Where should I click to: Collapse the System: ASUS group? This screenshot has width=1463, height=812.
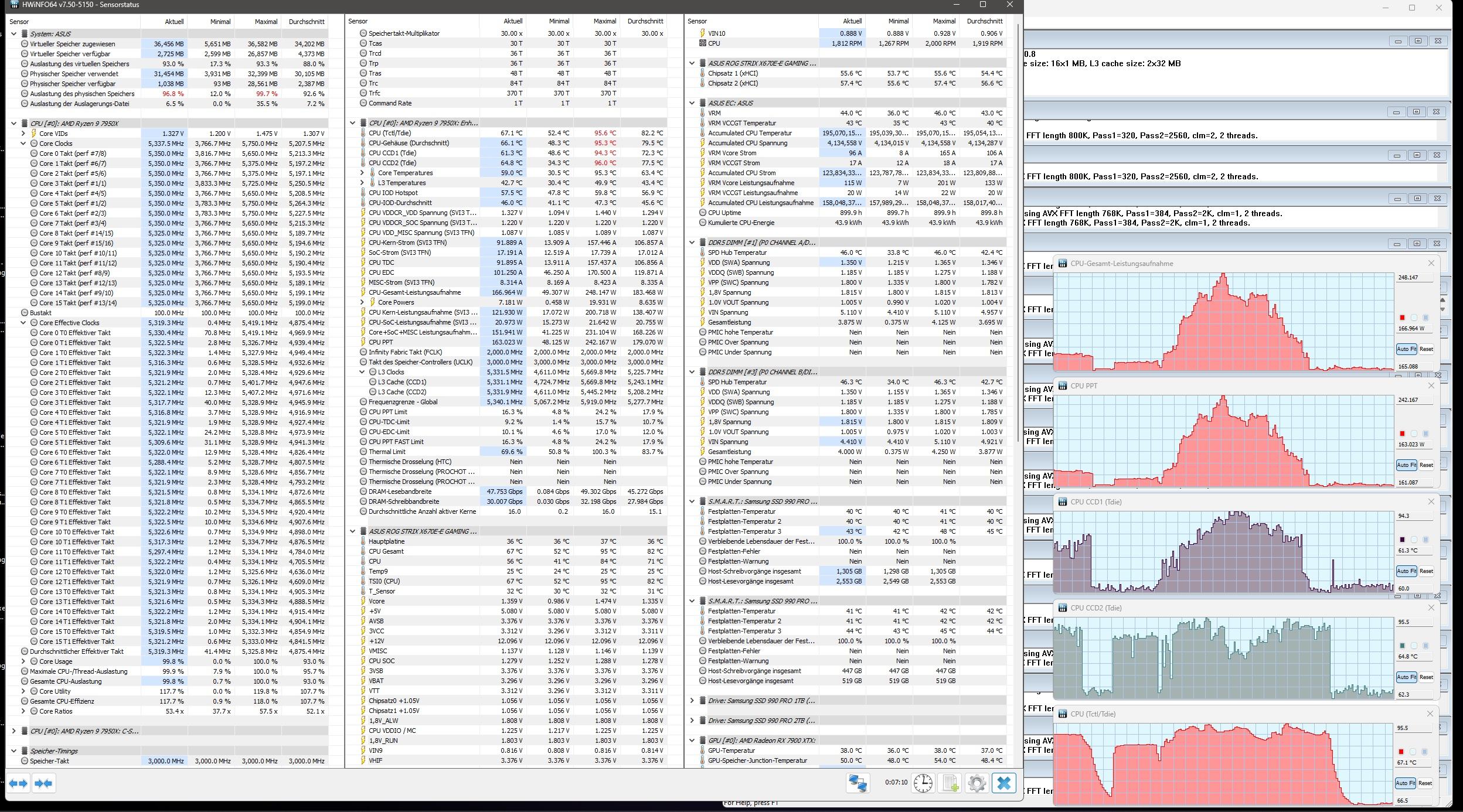[x=14, y=34]
